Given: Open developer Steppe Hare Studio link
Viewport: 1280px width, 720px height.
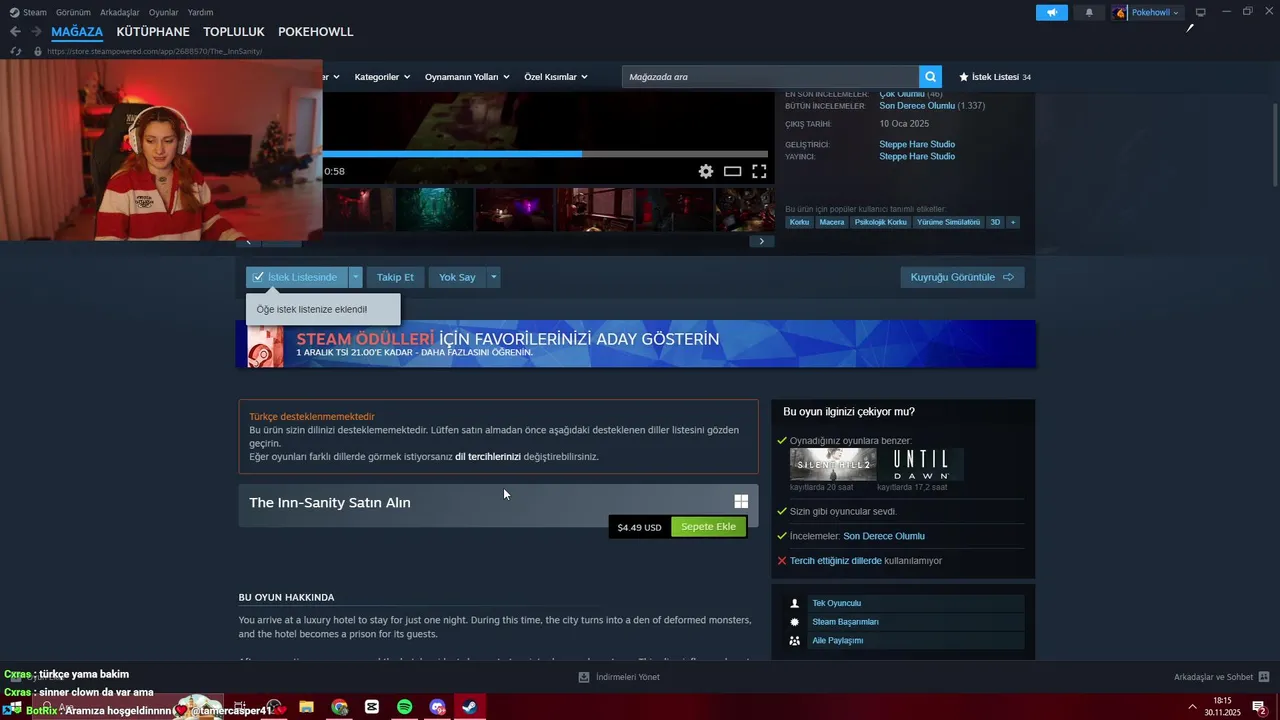Looking at the screenshot, I should [x=917, y=144].
